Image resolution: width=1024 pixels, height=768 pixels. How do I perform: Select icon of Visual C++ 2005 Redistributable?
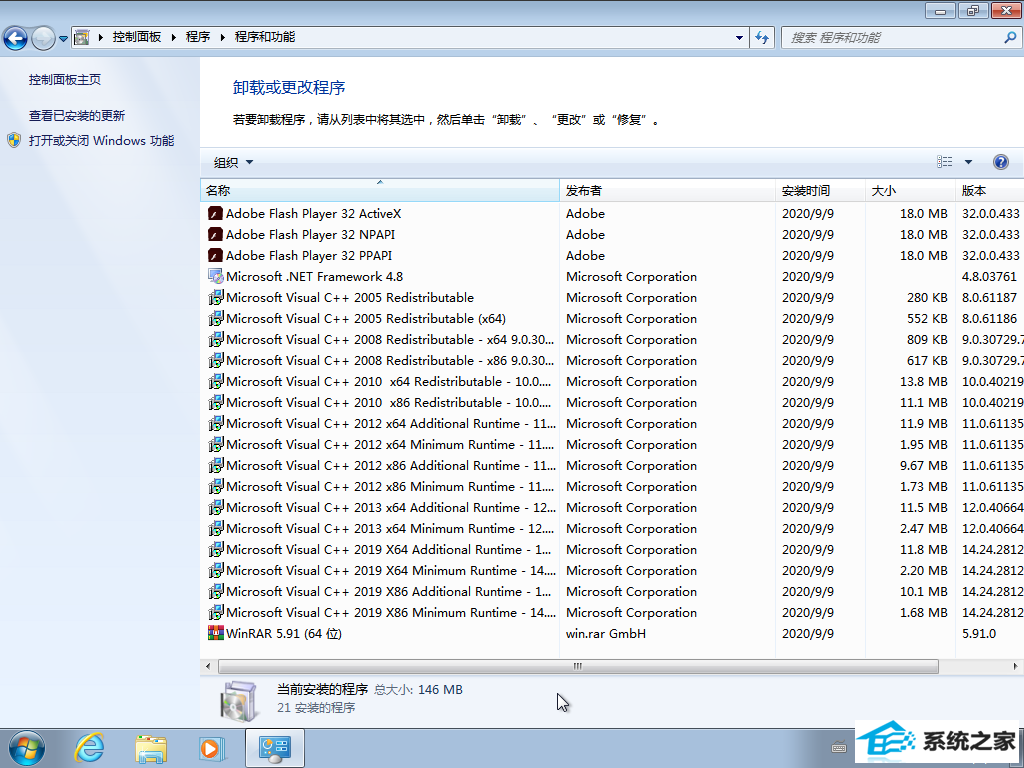(x=216, y=297)
